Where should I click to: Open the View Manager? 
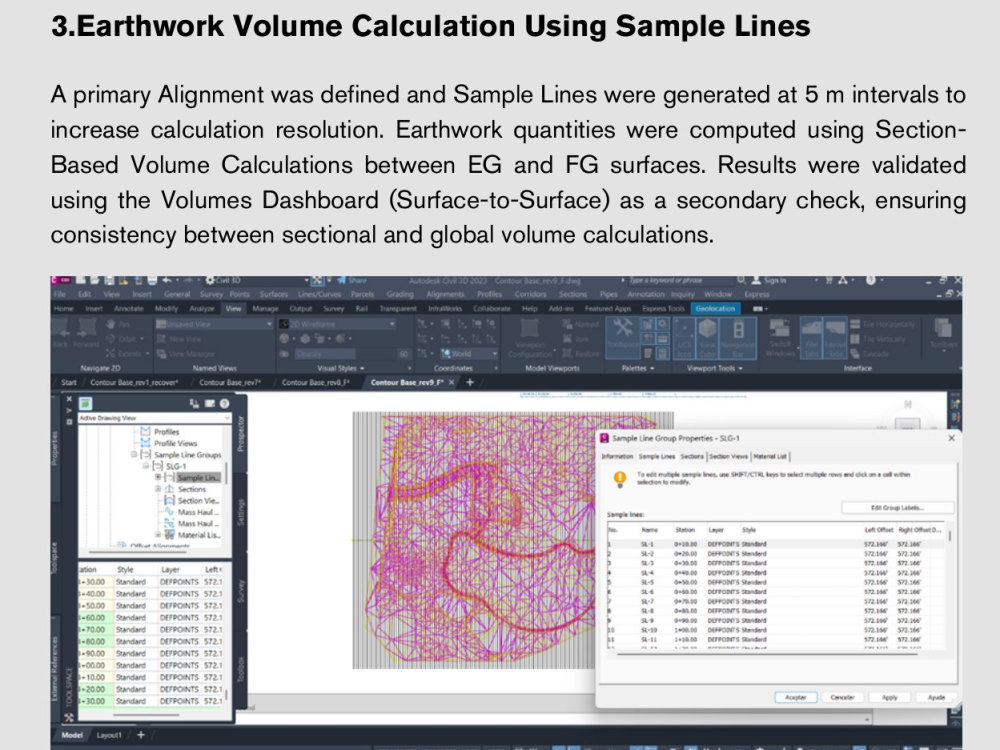click(x=184, y=353)
